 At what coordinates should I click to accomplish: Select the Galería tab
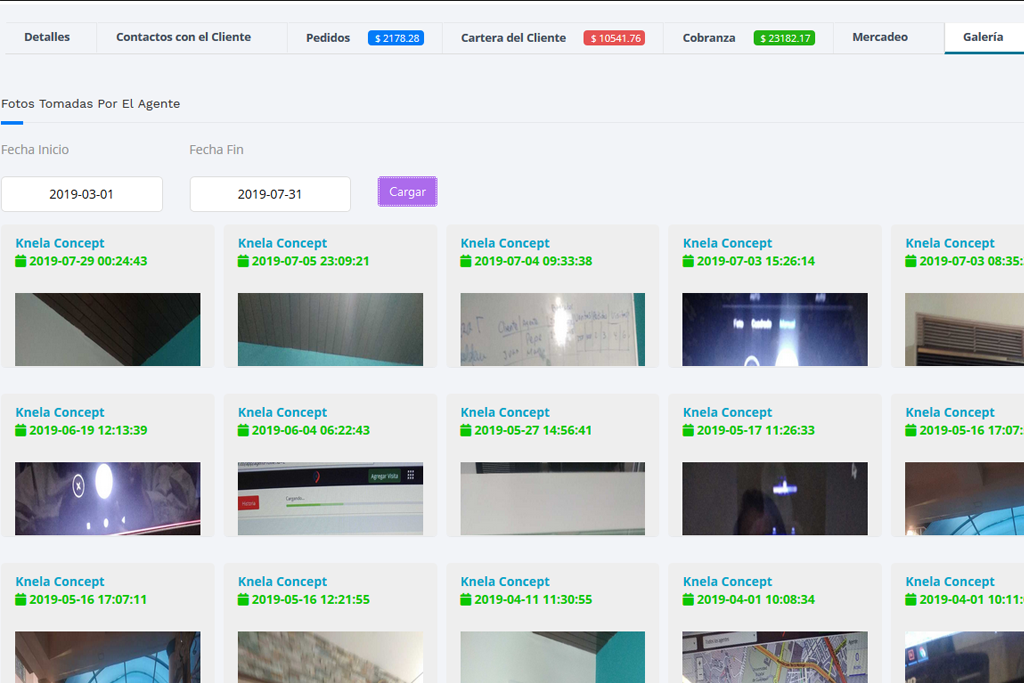tap(983, 37)
